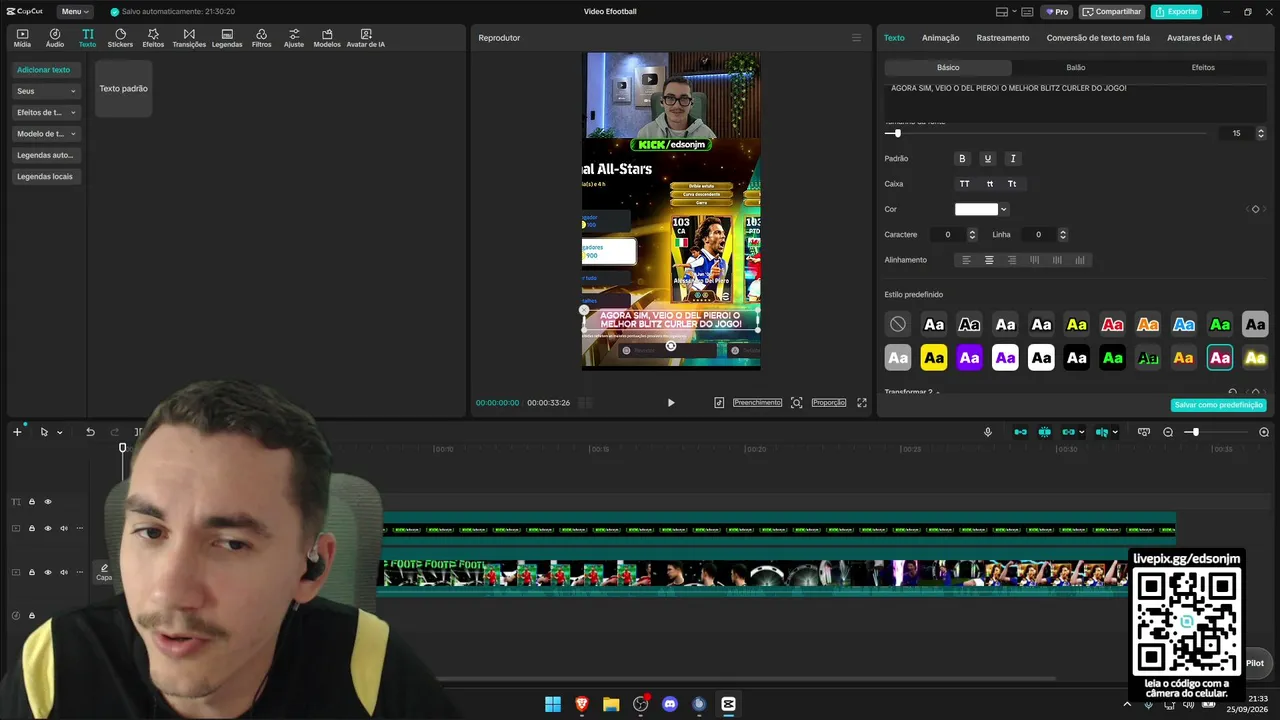Image resolution: width=1280 pixels, height=720 pixels.
Task: Open the Menu dropdown
Action: point(74,12)
